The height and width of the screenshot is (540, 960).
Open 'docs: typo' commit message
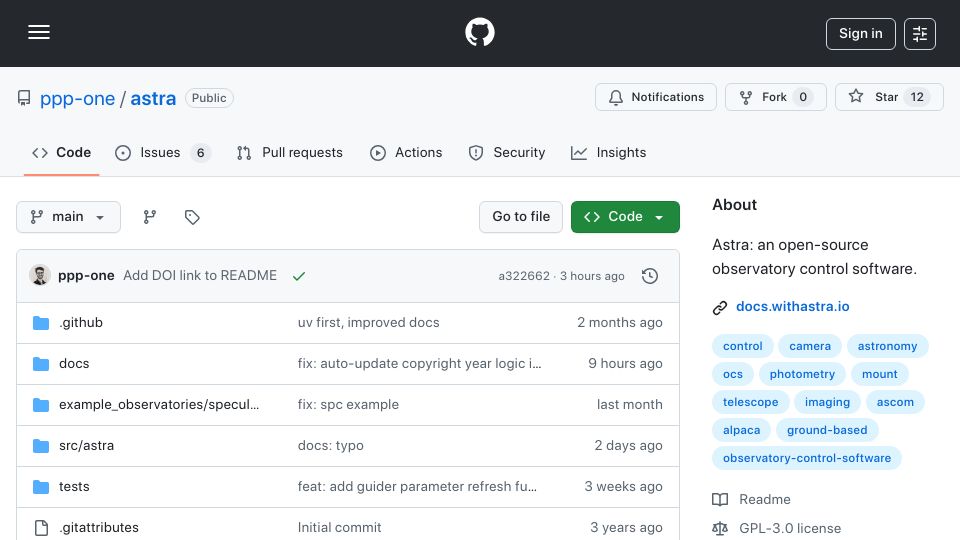pyautogui.click(x=331, y=446)
